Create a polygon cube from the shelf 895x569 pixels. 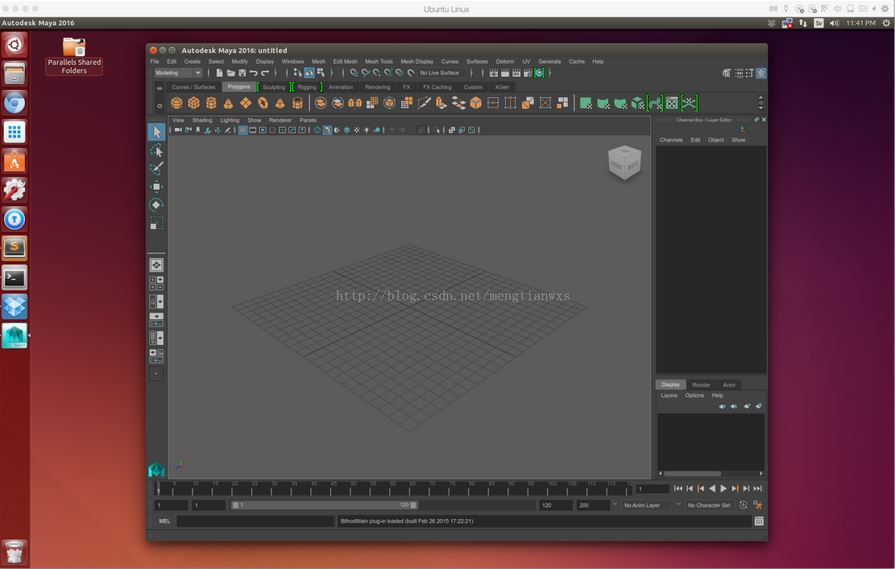click(x=194, y=103)
